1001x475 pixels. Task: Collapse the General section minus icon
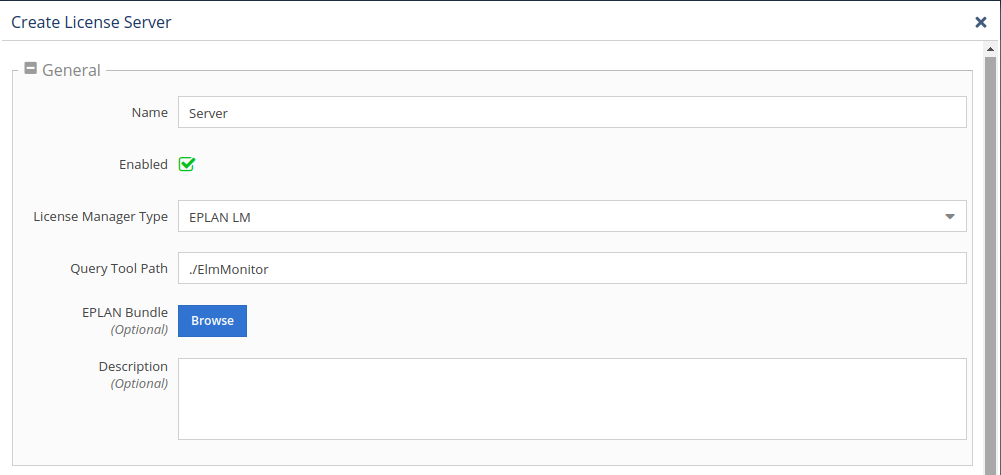[x=31, y=69]
